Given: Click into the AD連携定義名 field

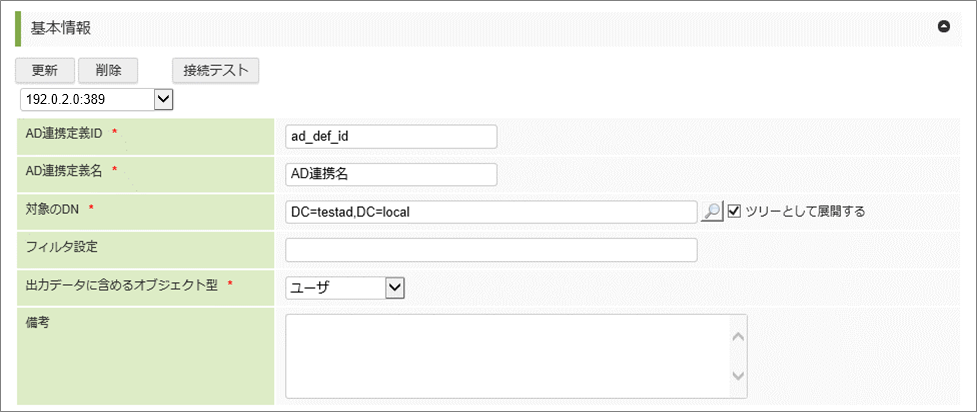Looking at the screenshot, I should 390,174.
